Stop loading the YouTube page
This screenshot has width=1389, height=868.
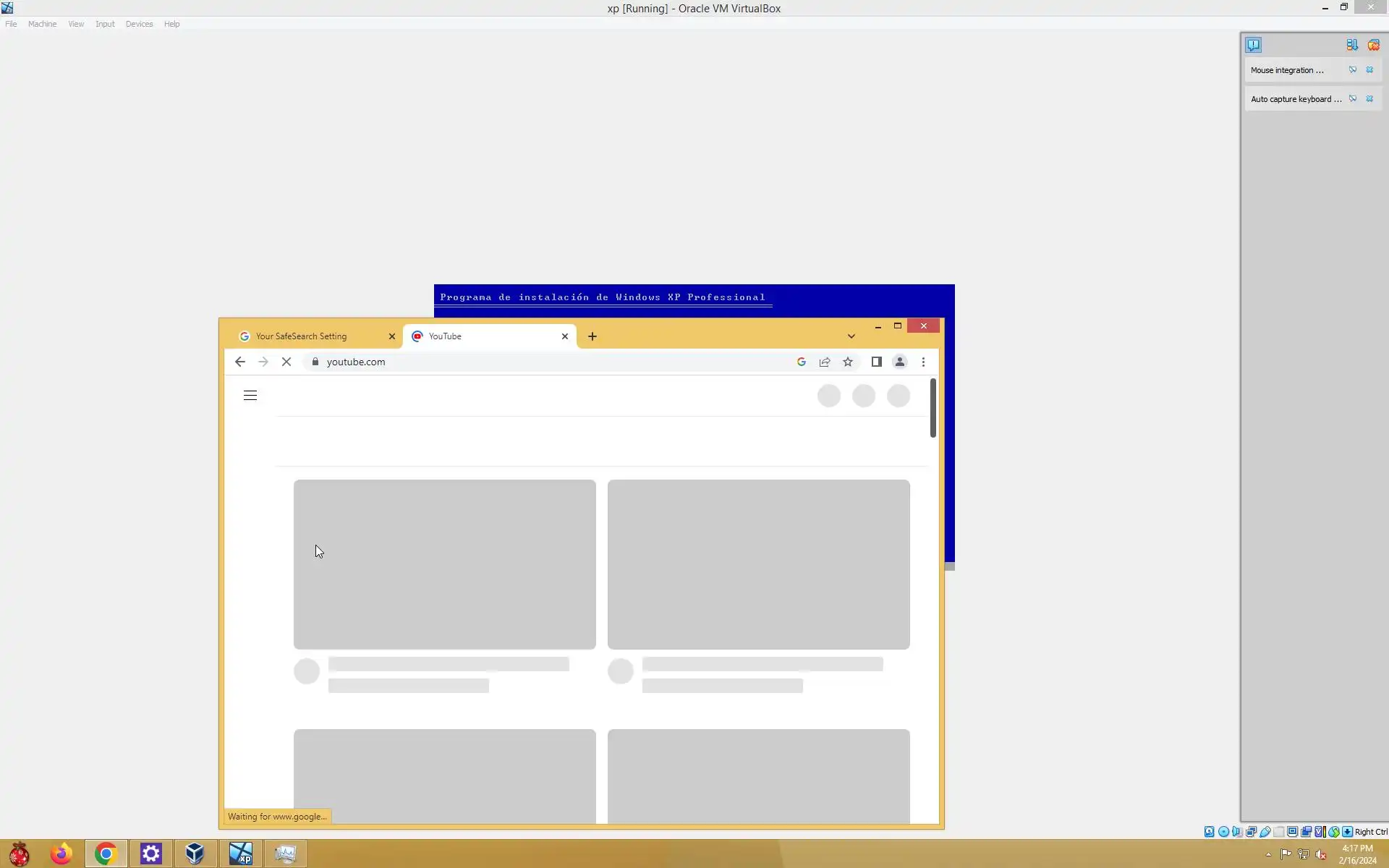click(286, 362)
